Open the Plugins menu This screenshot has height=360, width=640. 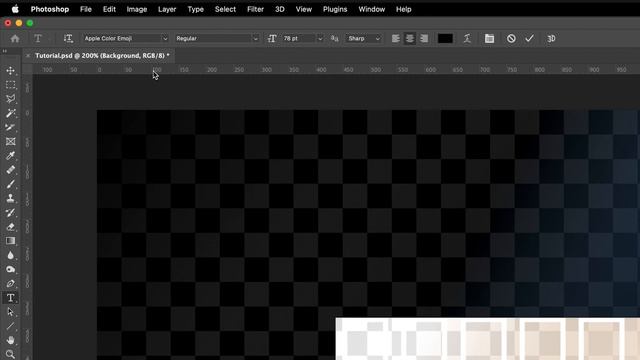pos(335,9)
